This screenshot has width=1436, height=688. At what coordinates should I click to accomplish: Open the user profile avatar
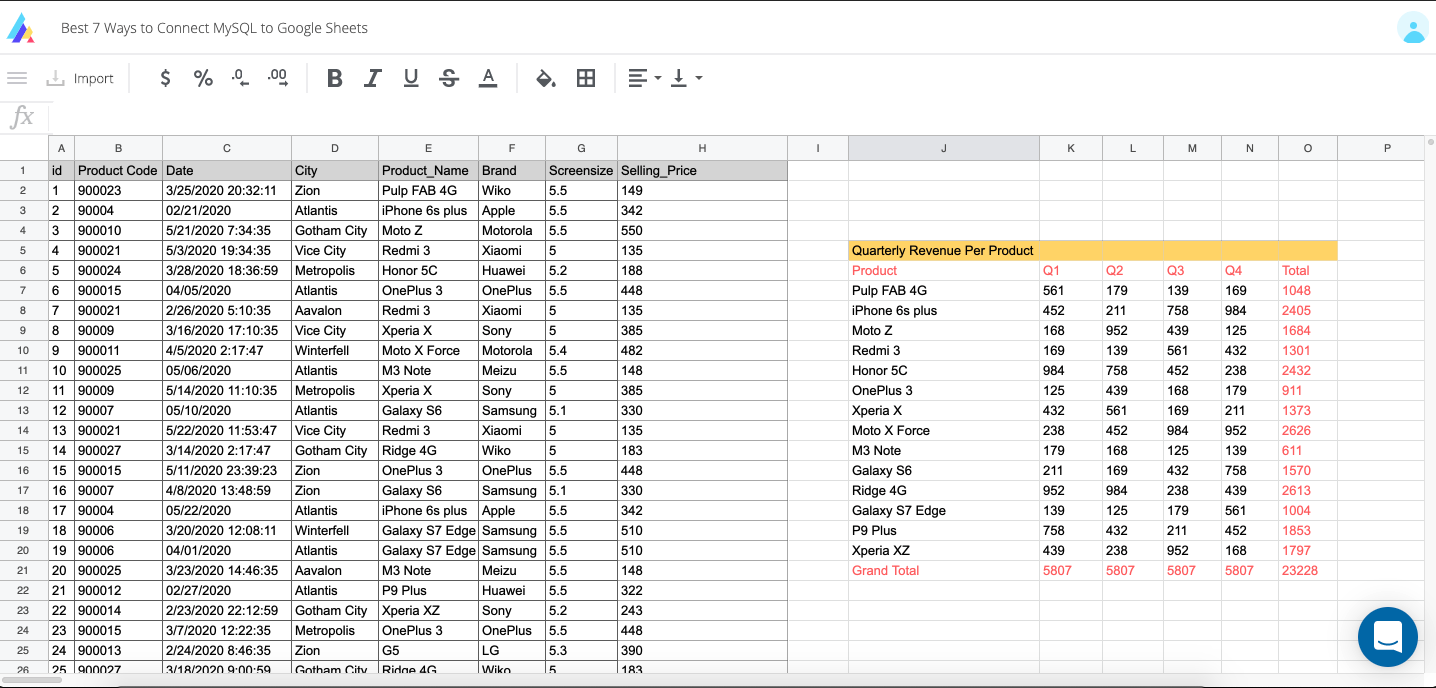click(1413, 28)
